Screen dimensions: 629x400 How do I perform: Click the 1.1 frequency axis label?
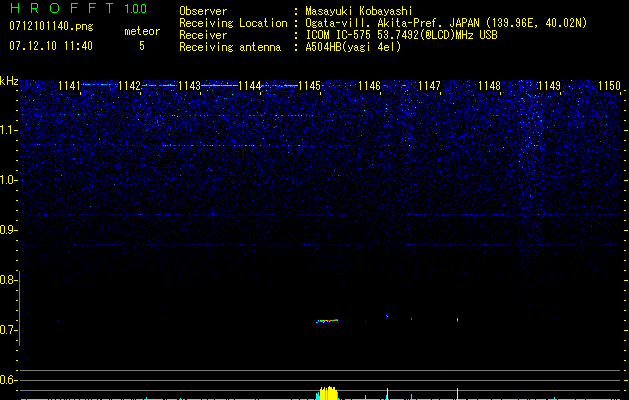tap(8, 130)
